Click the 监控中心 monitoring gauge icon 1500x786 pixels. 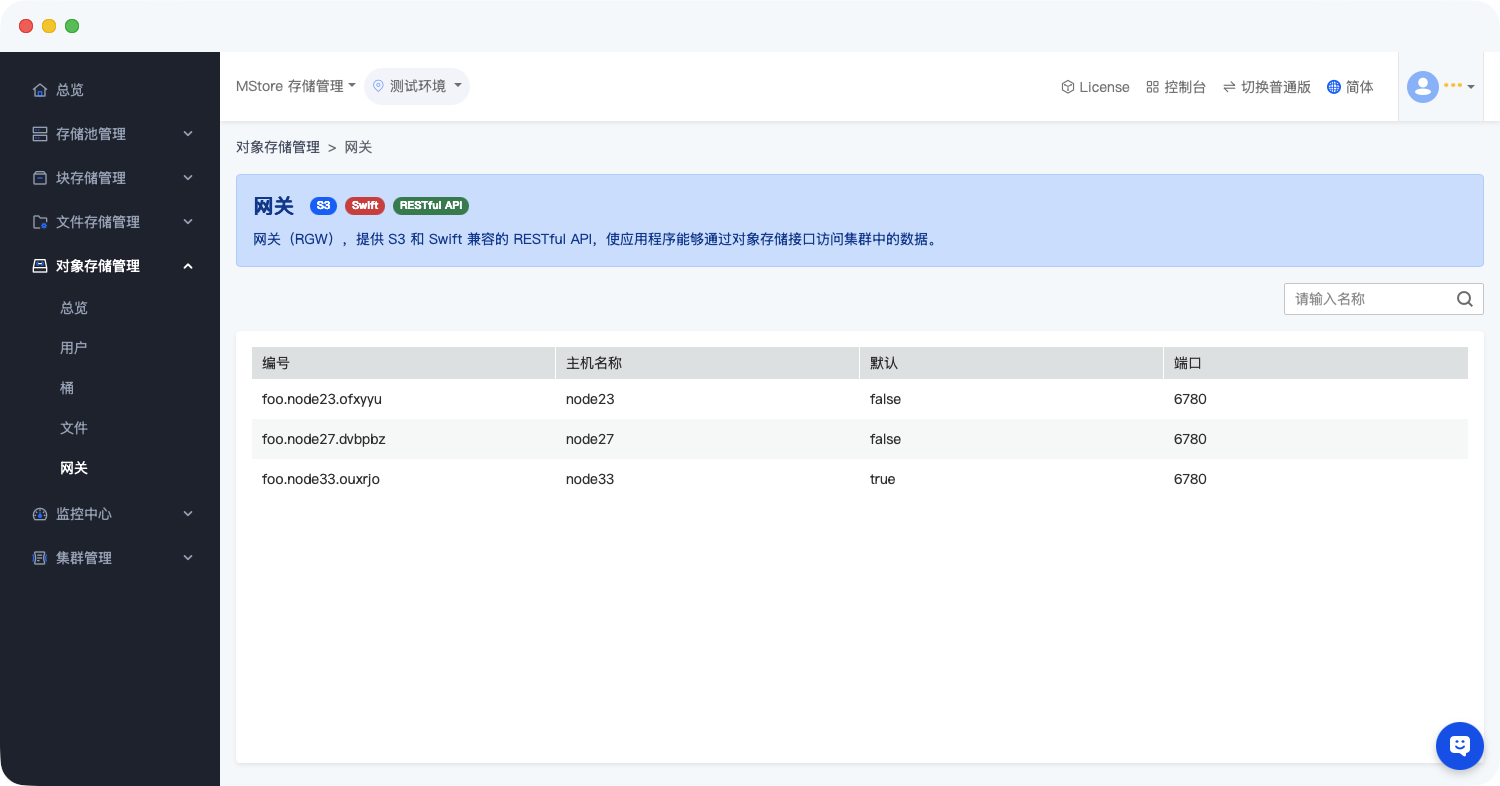click(x=40, y=514)
